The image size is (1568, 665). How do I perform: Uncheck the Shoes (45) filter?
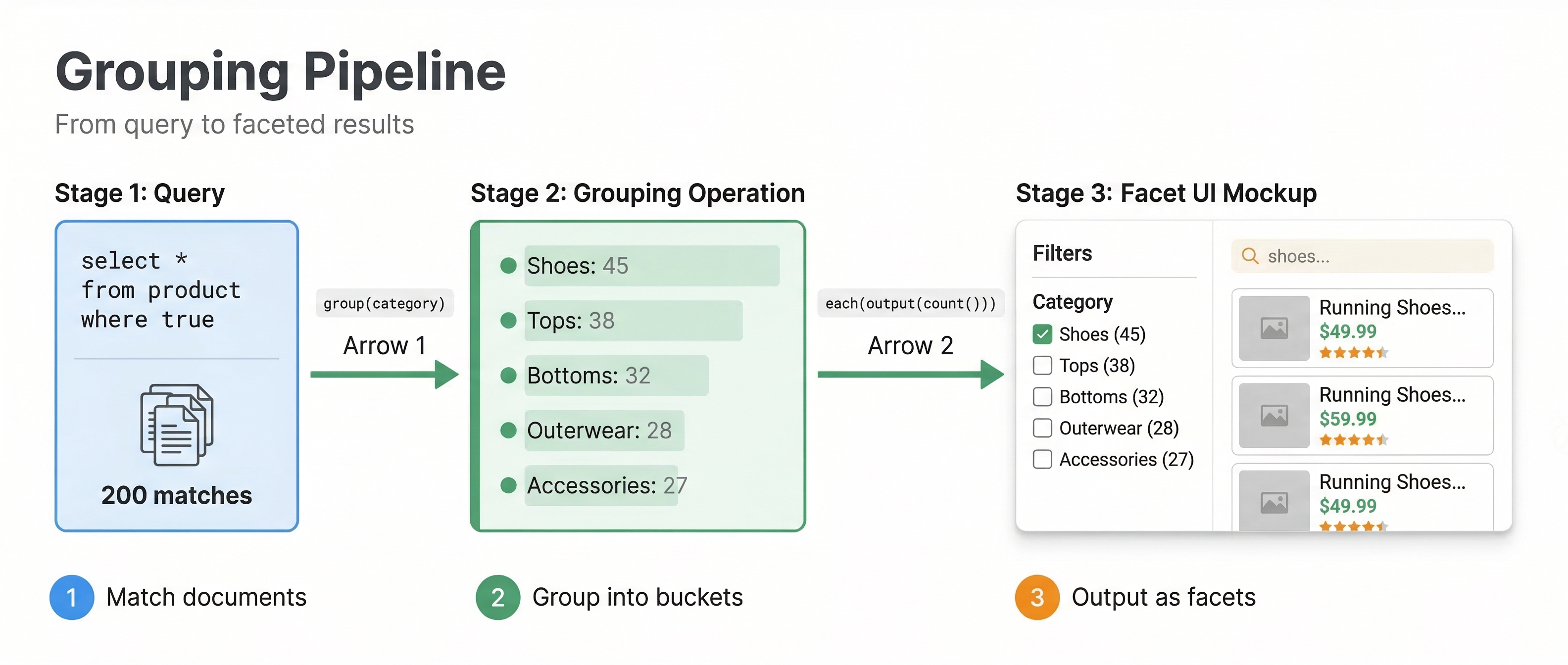click(1042, 334)
